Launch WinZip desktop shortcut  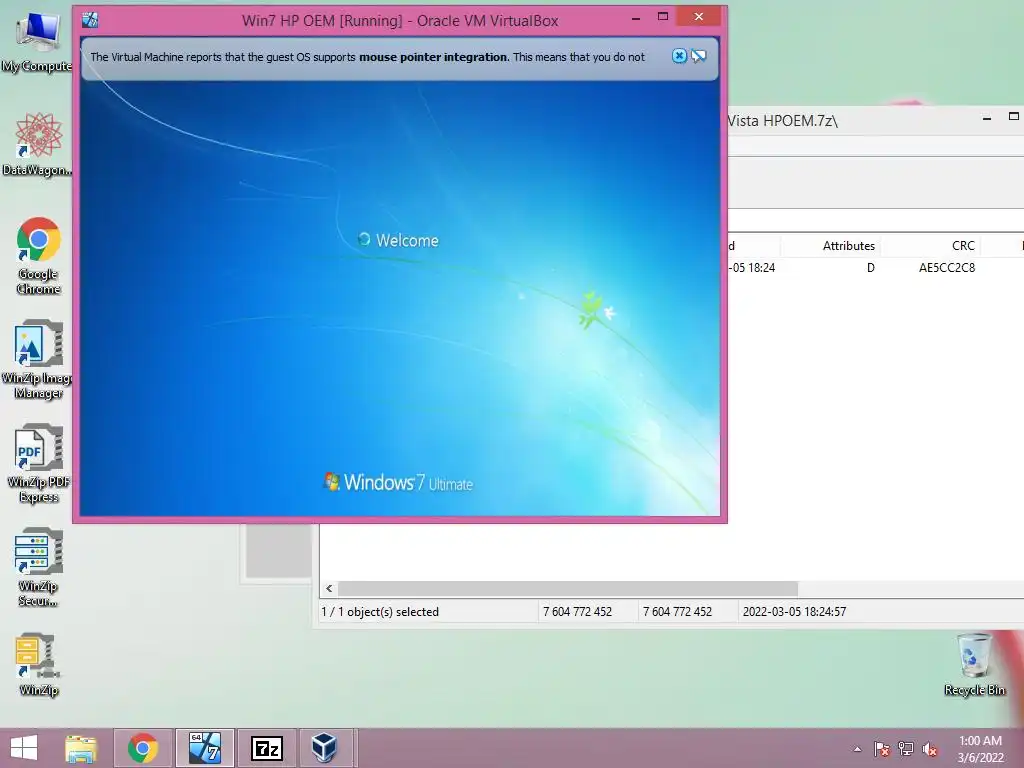tap(38, 664)
